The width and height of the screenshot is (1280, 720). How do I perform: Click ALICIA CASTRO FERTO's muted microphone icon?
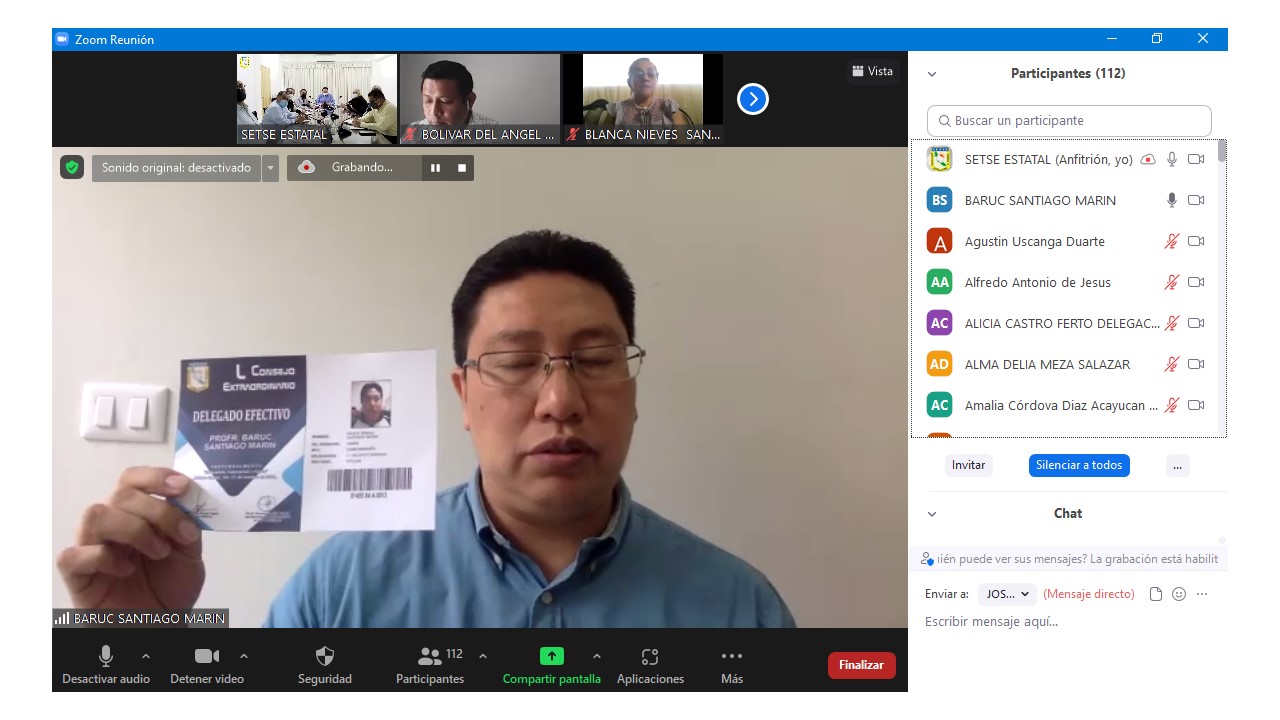coord(1172,323)
